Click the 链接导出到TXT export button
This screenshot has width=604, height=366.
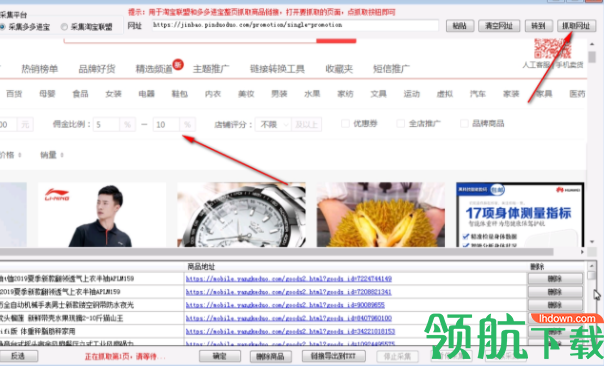click(x=334, y=356)
